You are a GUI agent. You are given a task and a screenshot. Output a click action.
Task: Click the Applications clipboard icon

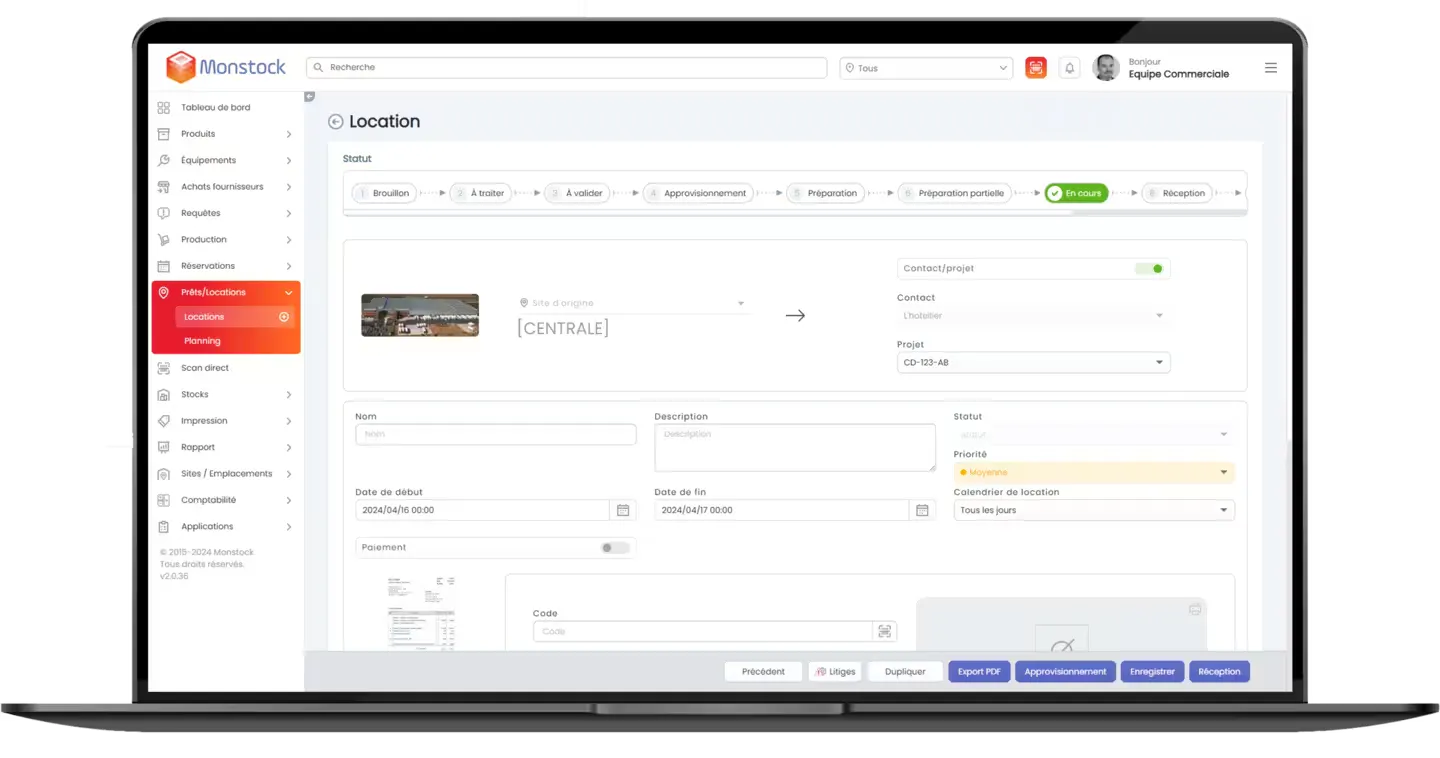click(164, 527)
